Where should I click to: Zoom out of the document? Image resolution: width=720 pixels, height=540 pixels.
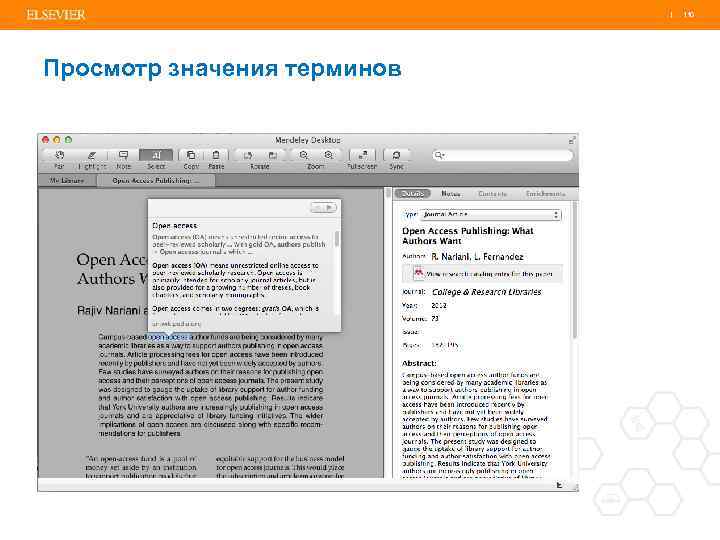pyautogui.click(x=304, y=155)
